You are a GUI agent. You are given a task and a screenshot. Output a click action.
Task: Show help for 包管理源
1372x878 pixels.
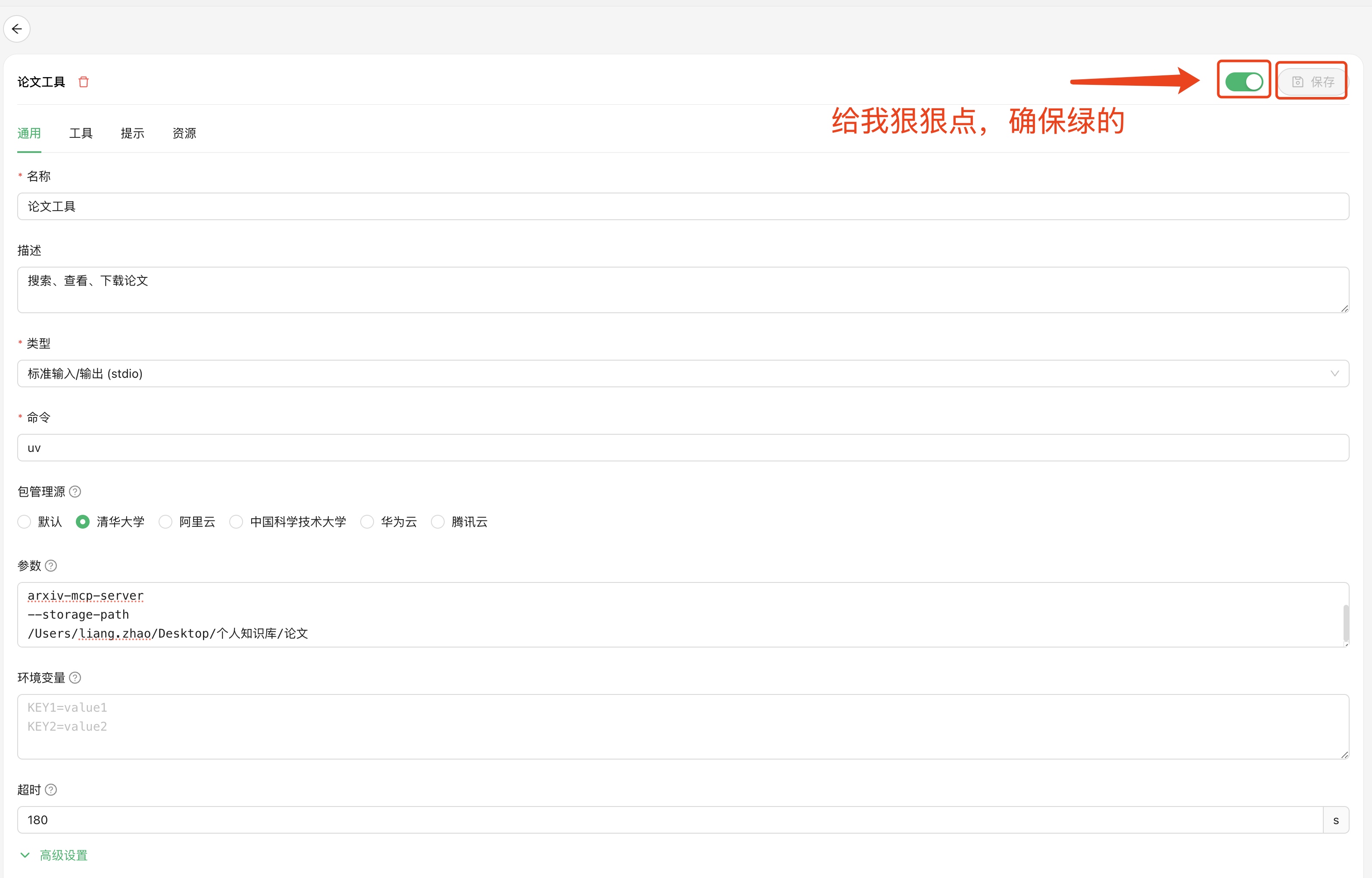click(75, 492)
